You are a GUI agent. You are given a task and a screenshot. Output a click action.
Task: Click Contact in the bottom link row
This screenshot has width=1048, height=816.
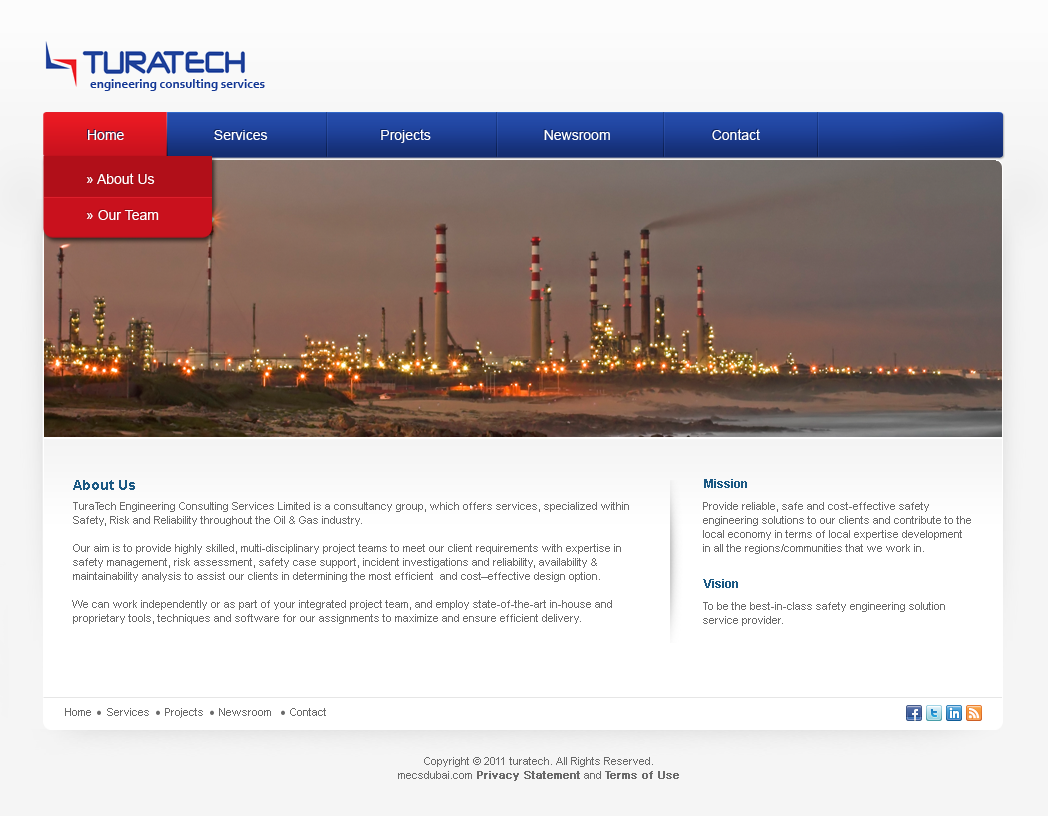coord(307,712)
